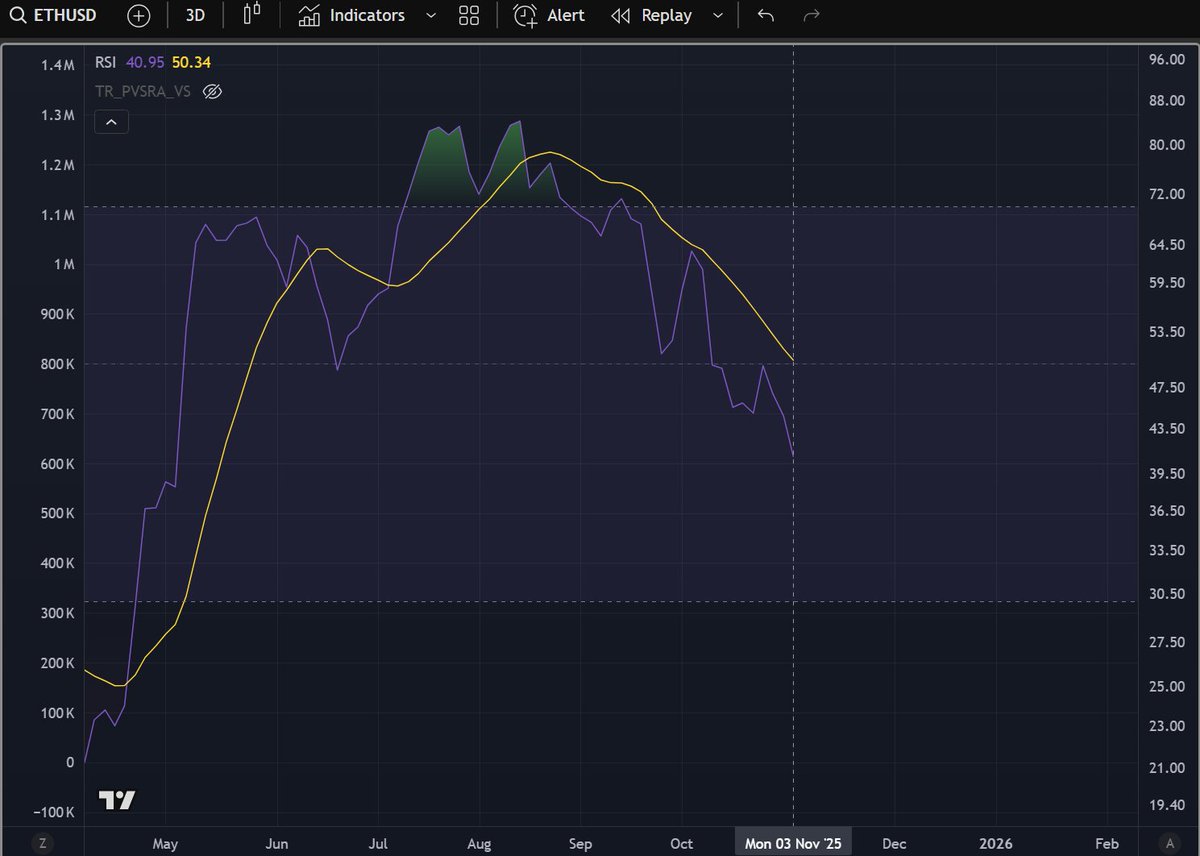Click the -100 K left scale label
1200x856 pixels.
pyautogui.click(x=52, y=811)
